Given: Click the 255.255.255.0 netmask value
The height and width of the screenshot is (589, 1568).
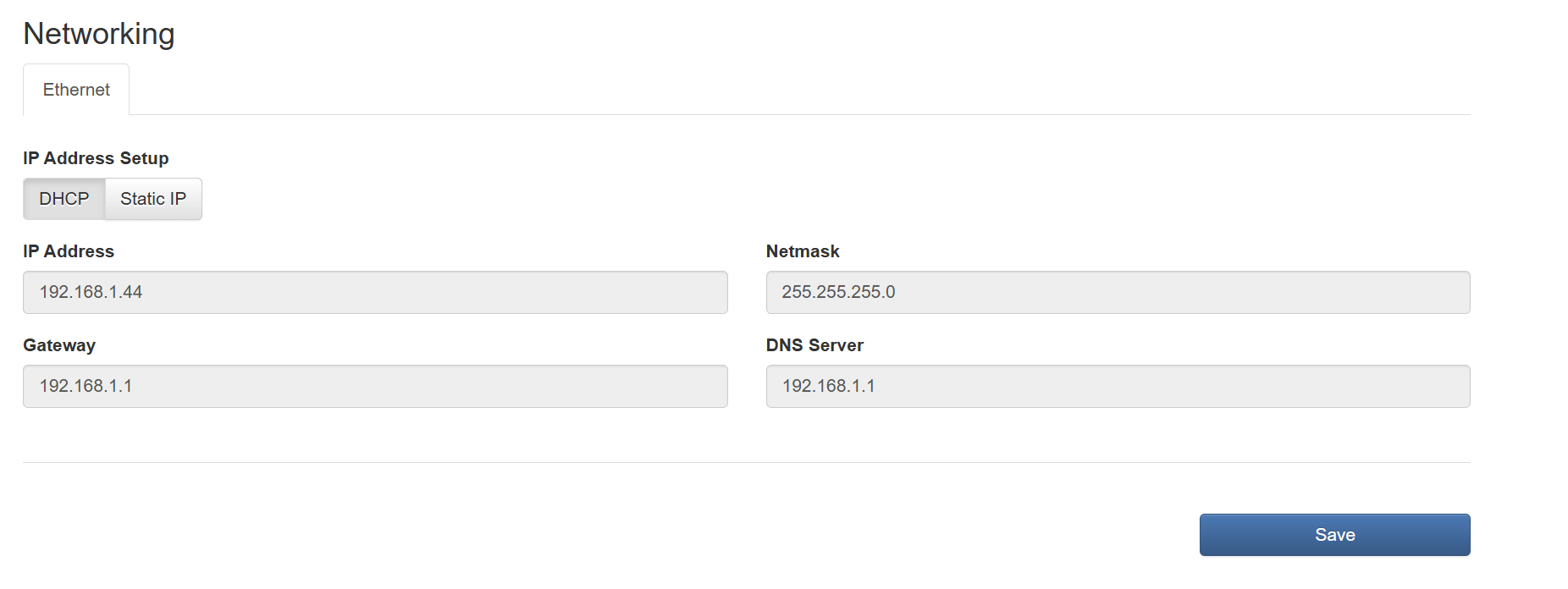Looking at the screenshot, I should click(x=838, y=292).
